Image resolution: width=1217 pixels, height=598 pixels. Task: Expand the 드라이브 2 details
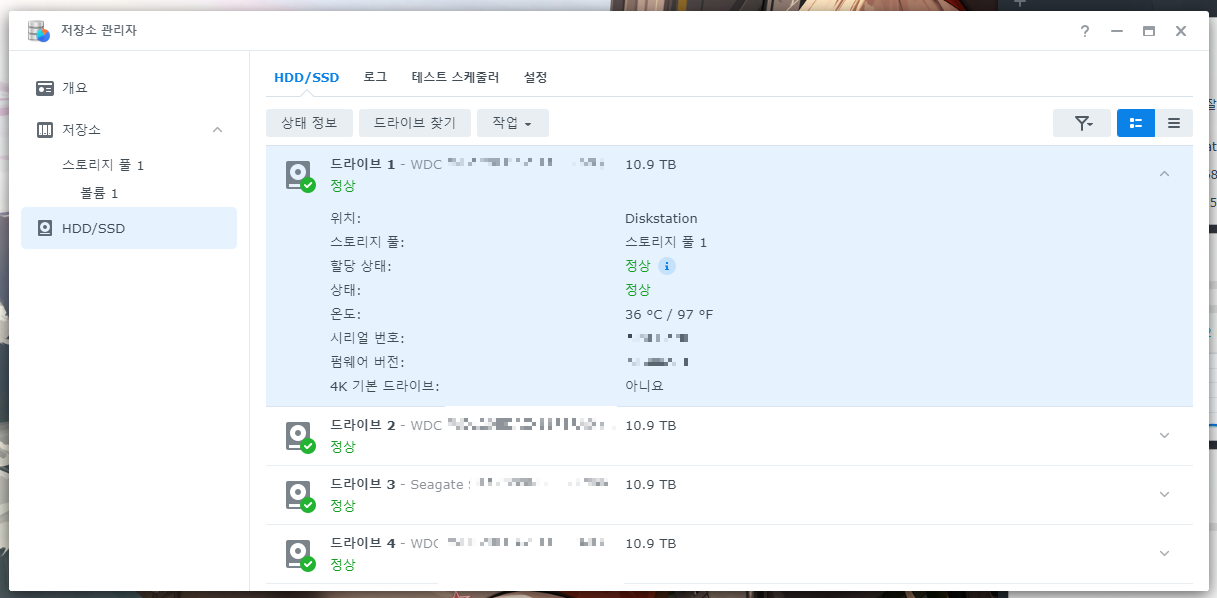point(1164,435)
